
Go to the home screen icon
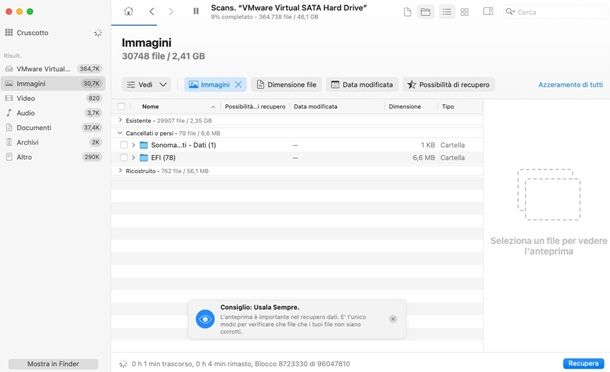(x=128, y=11)
